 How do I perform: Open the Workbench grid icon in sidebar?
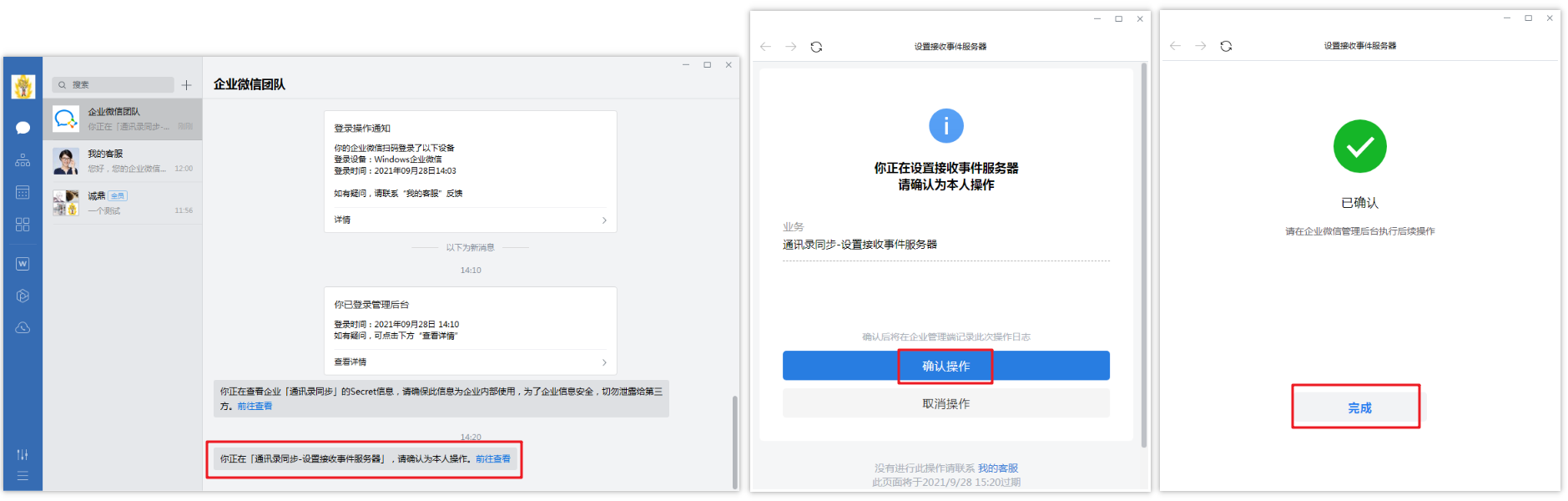[23, 225]
